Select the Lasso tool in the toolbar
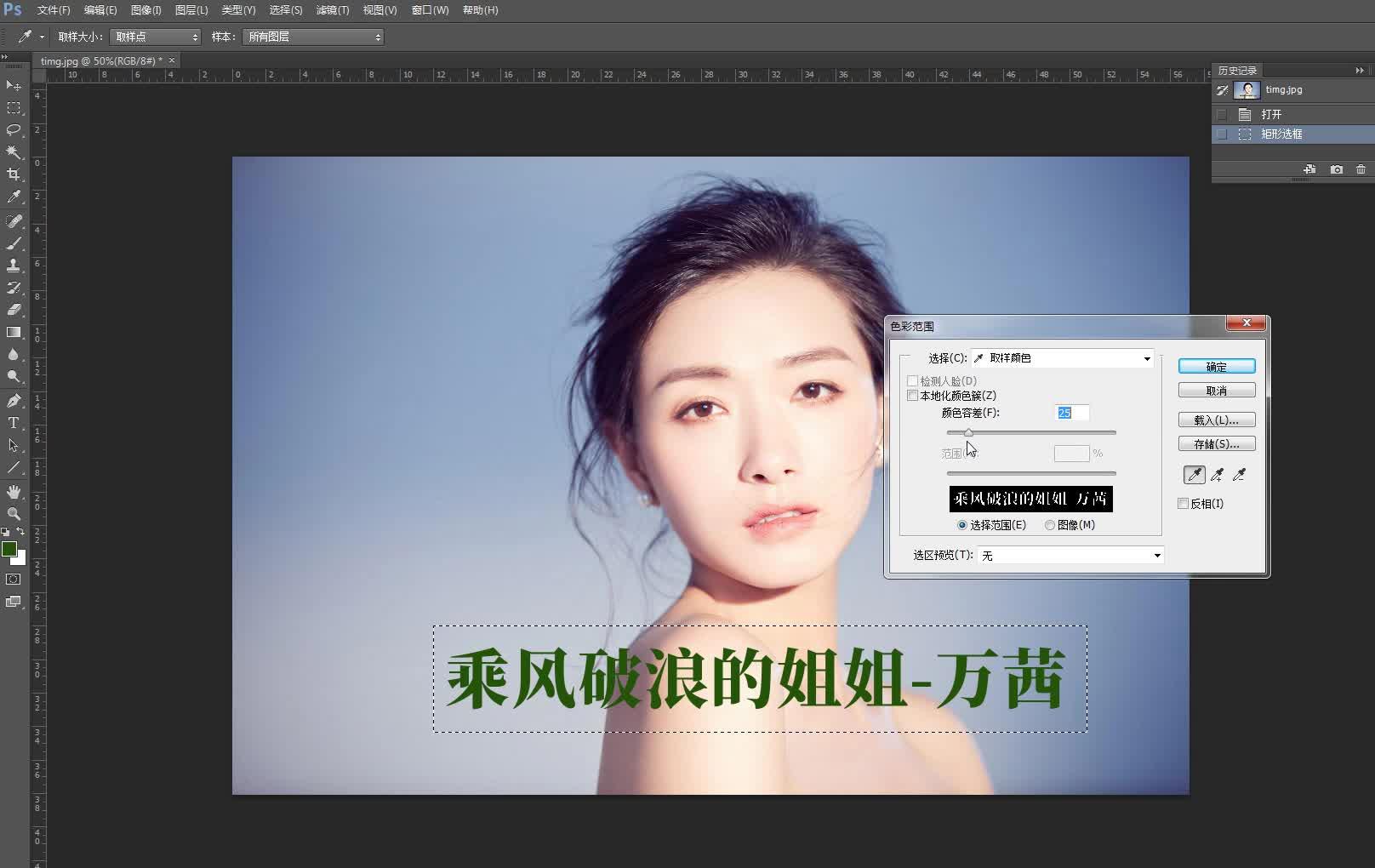 point(13,129)
